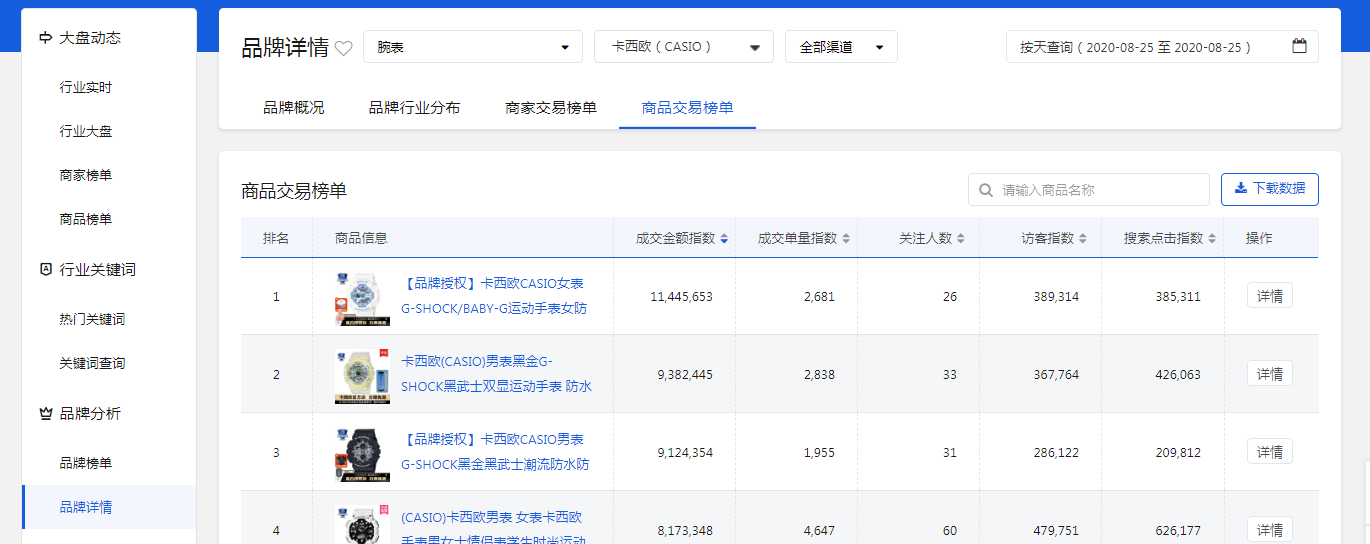The image size is (1370, 544).
Task: Click 详情 button for rank 2 product
Action: point(1270,374)
